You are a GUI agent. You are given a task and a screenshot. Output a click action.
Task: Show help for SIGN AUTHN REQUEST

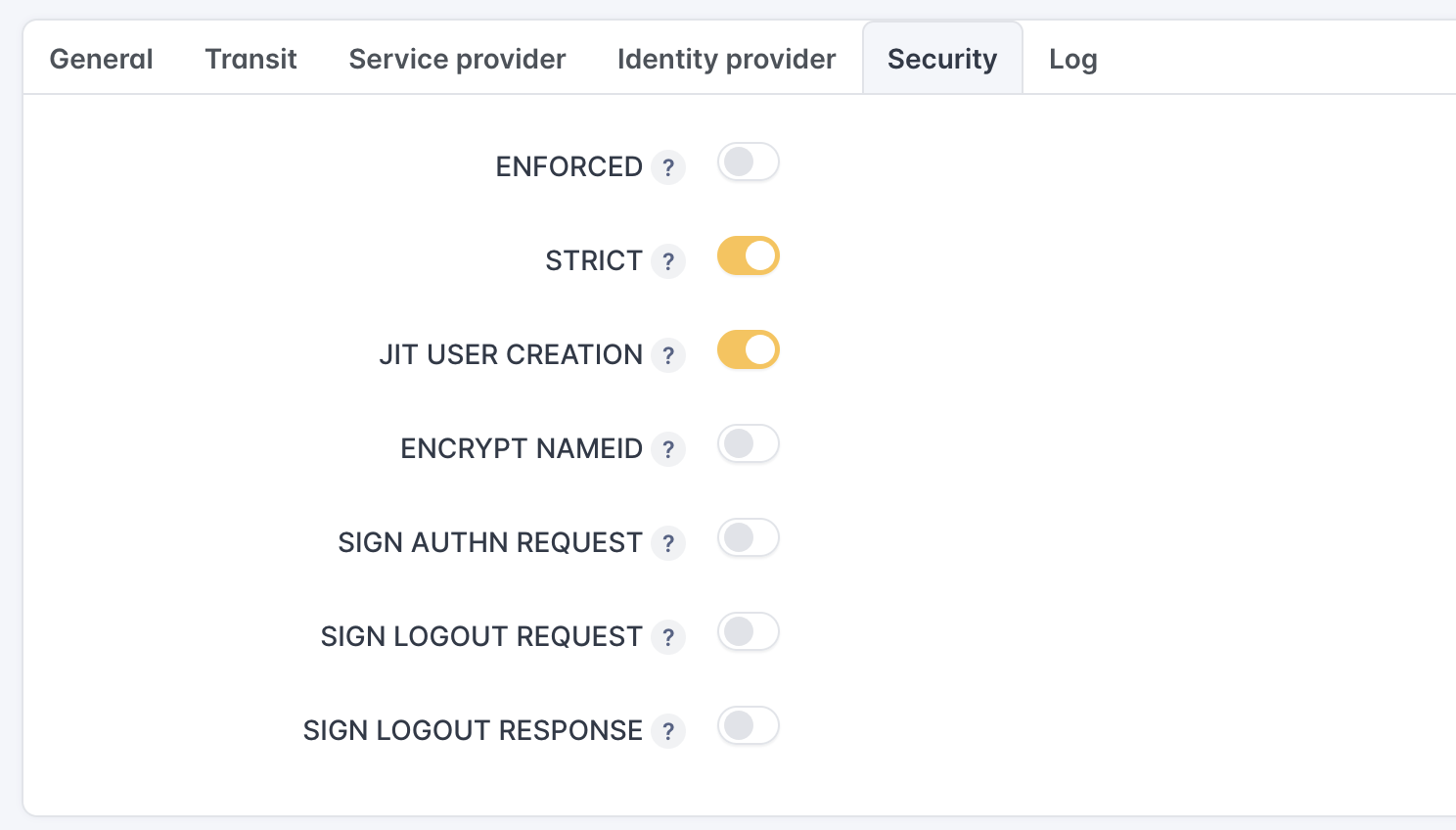(668, 543)
